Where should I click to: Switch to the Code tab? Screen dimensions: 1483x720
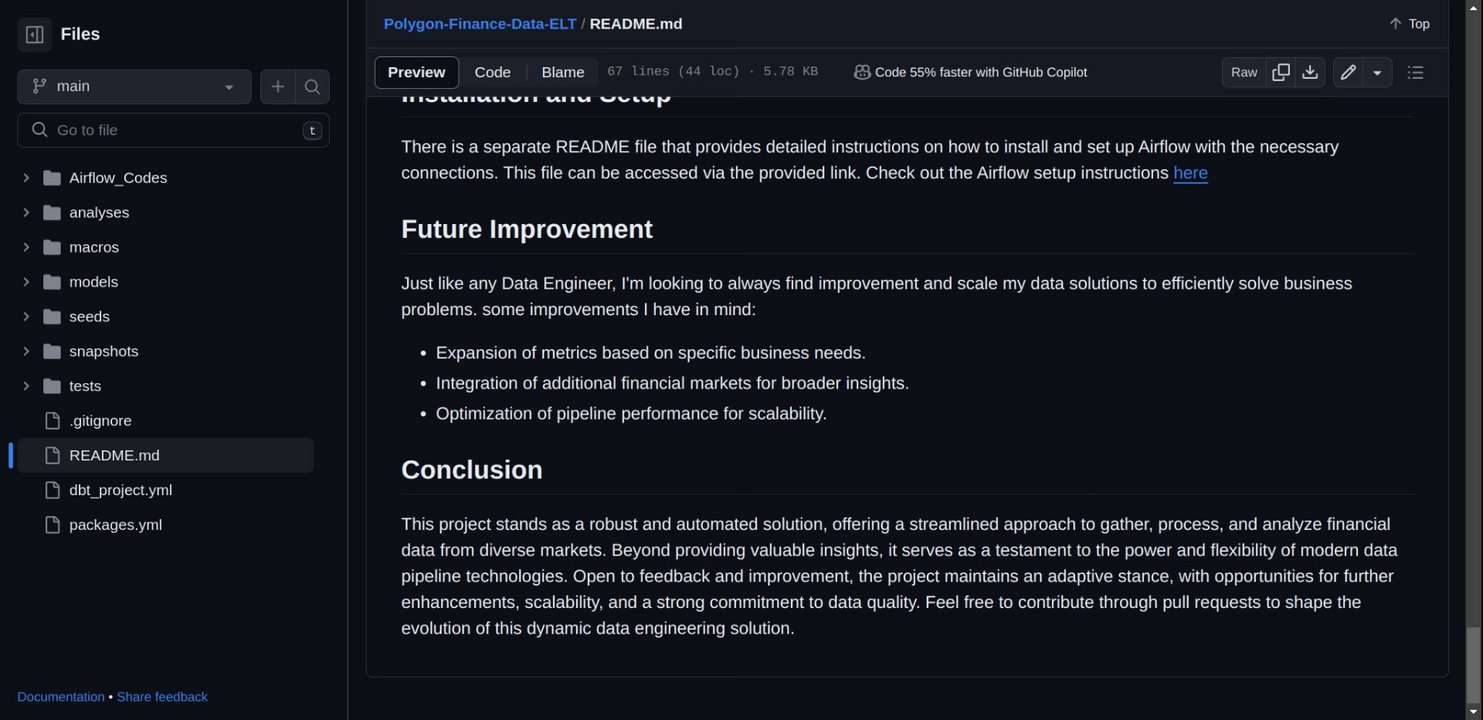[492, 72]
